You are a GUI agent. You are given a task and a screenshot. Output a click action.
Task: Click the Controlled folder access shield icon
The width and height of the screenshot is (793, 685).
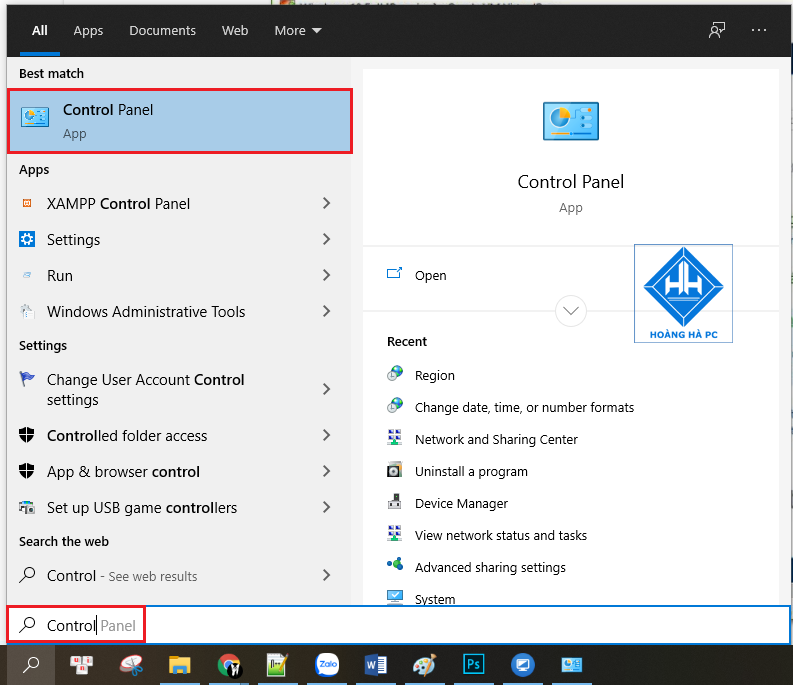(x=27, y=435)
